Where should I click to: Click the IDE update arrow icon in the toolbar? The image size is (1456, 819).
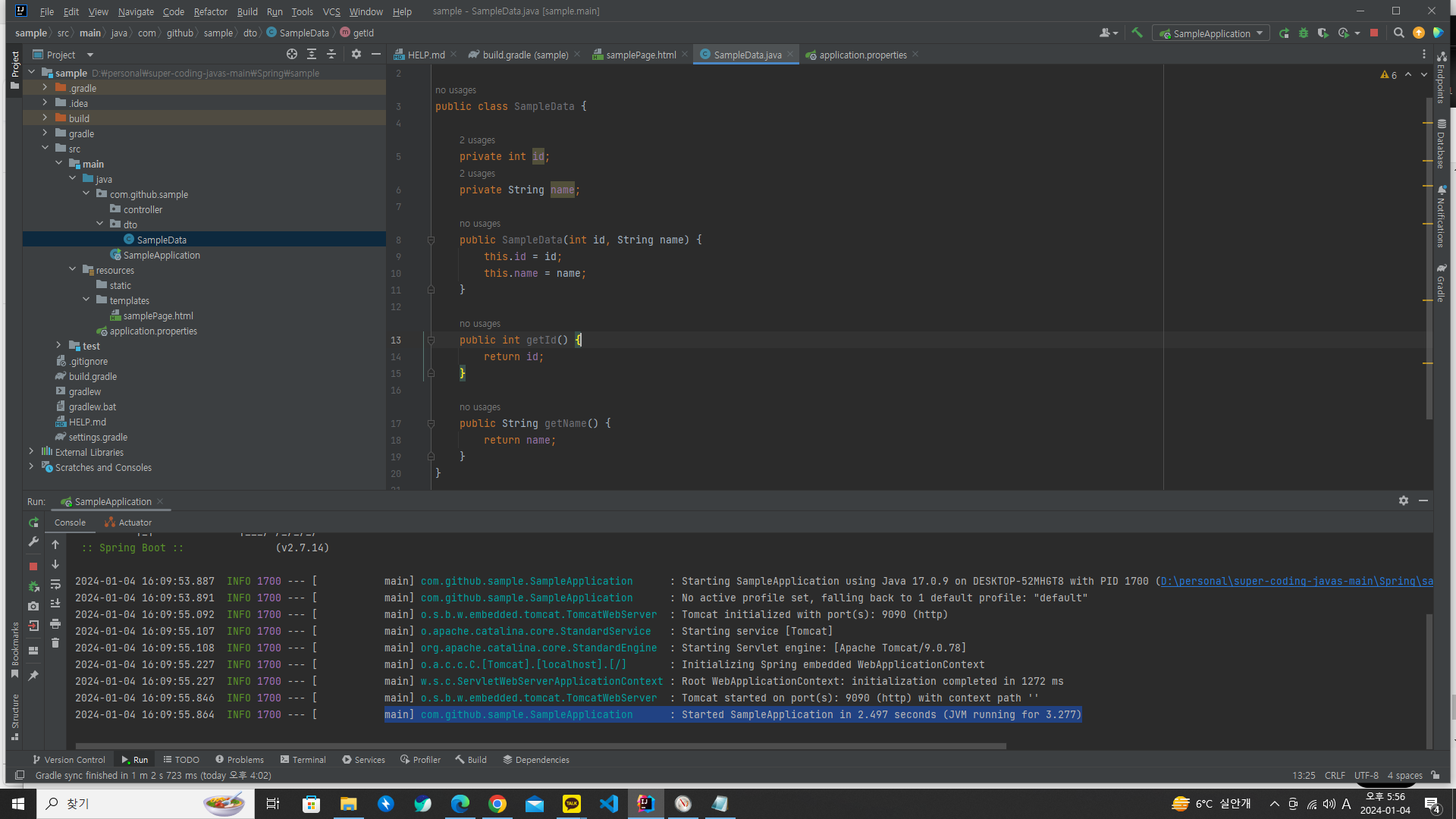point(1419,33)
